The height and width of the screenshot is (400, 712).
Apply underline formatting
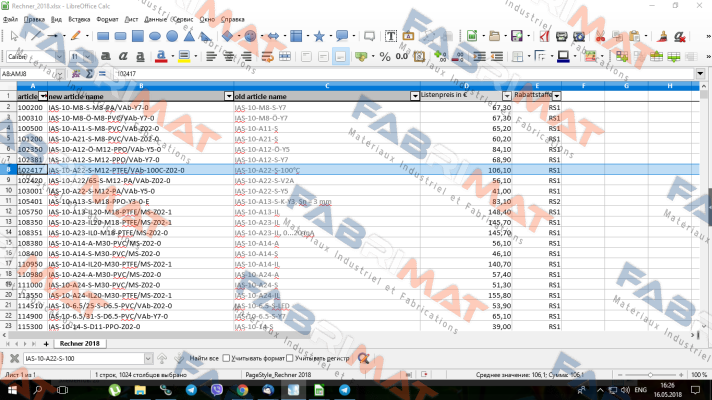pyautogui.click(x=140, y=56)
